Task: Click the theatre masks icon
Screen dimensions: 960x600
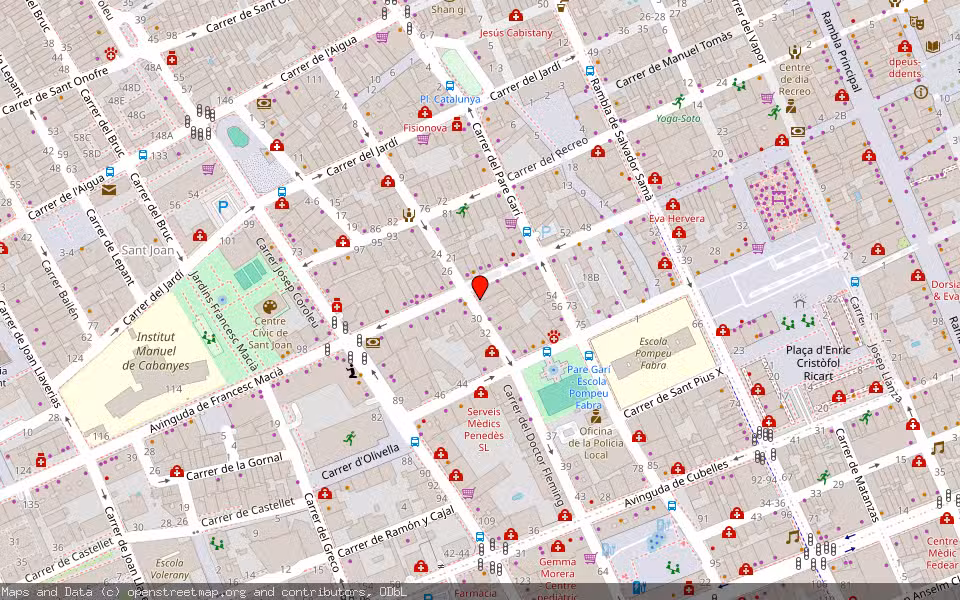Action: pyautogui.click(x=916, y=23)
